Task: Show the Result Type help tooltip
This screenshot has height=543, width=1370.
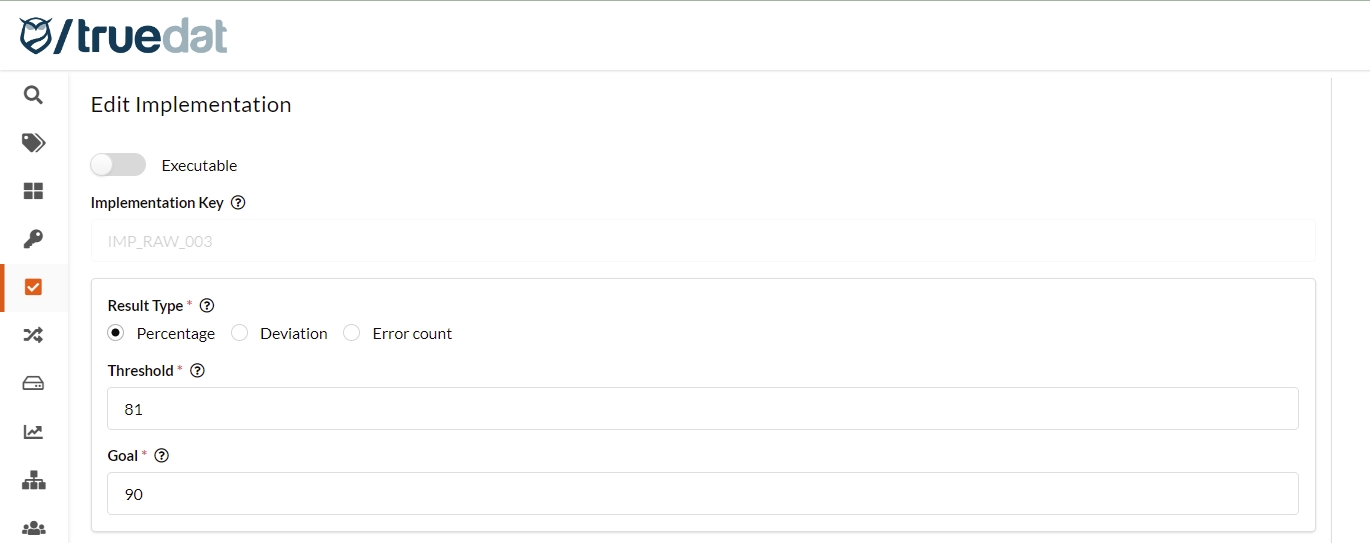Action: (207, 305)
